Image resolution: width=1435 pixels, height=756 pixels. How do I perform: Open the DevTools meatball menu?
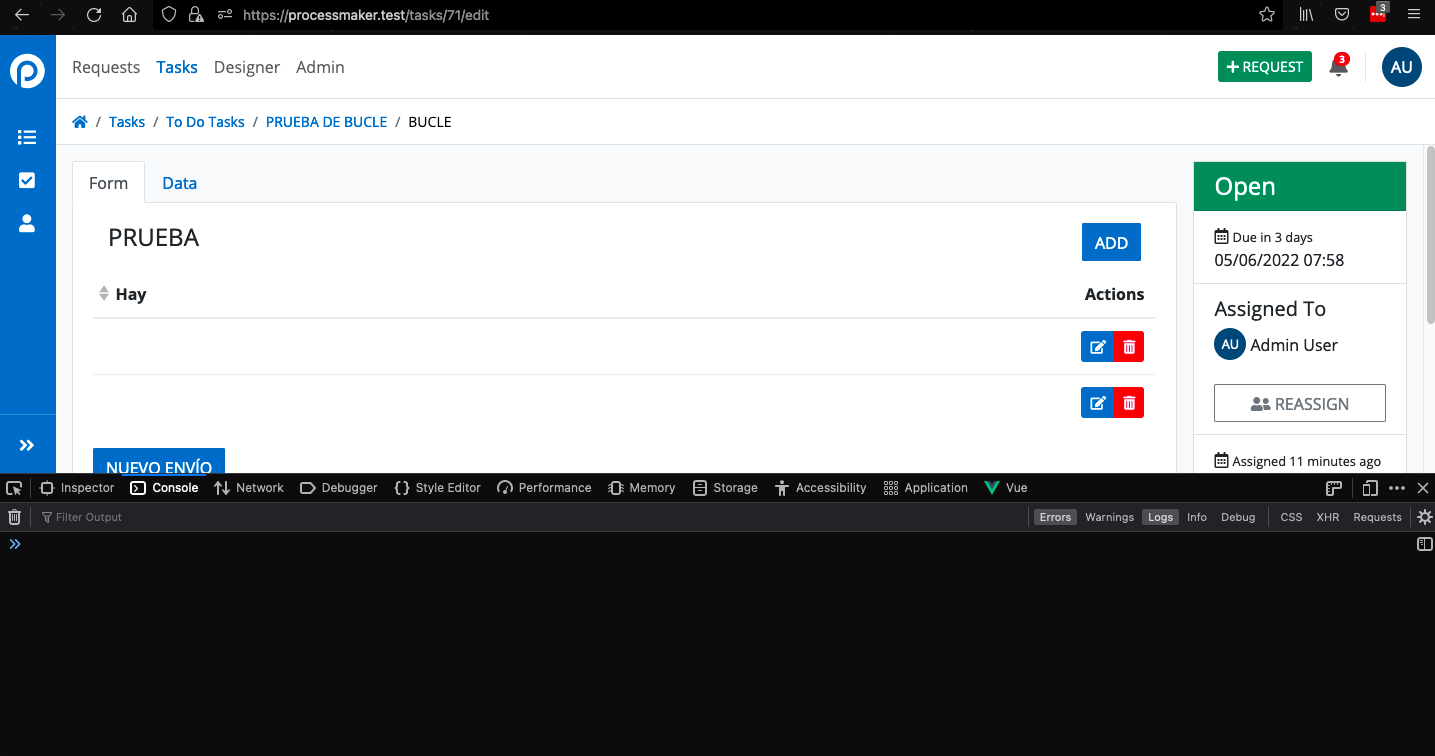1396,487
